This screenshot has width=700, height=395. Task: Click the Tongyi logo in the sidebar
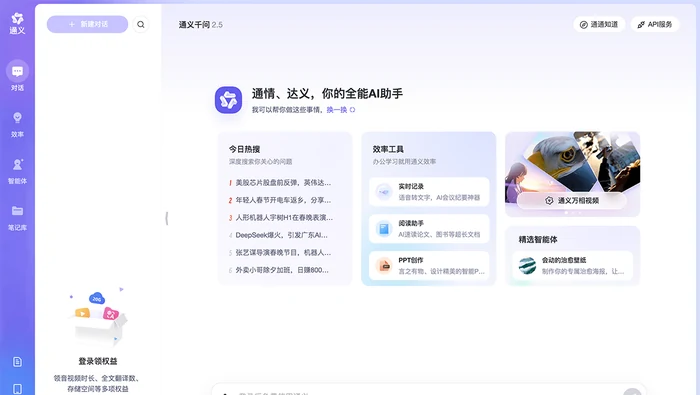(17, 23)
